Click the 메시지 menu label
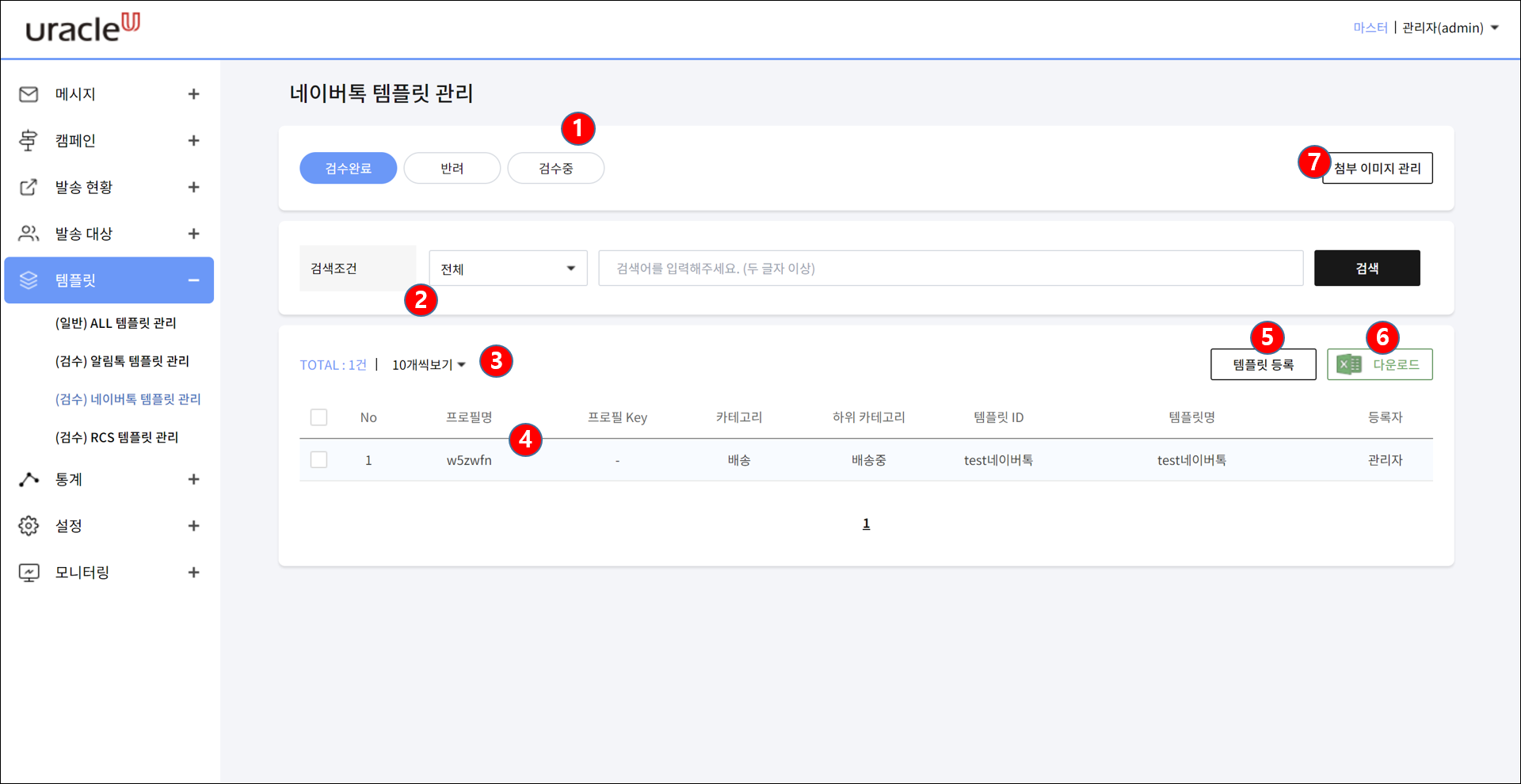Image resolution: width=1521 pixels, height=784 pixels. point(75,94)
